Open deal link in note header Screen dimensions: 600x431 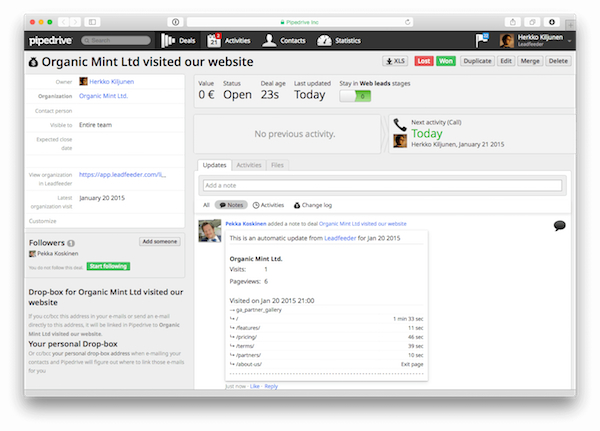363,224
